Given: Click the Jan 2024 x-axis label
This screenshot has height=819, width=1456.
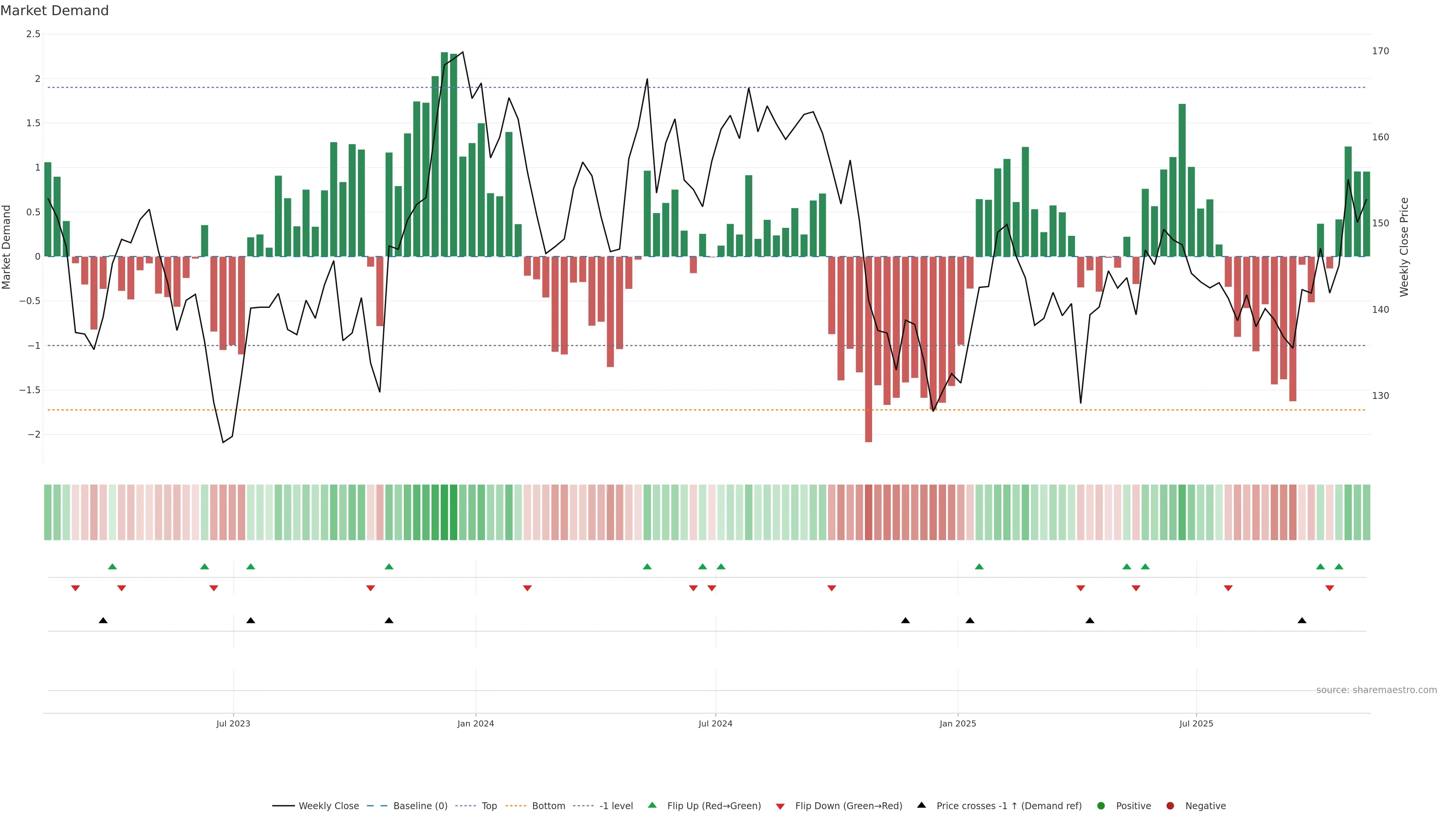Looking at the screenshot, I should (475, 723).
